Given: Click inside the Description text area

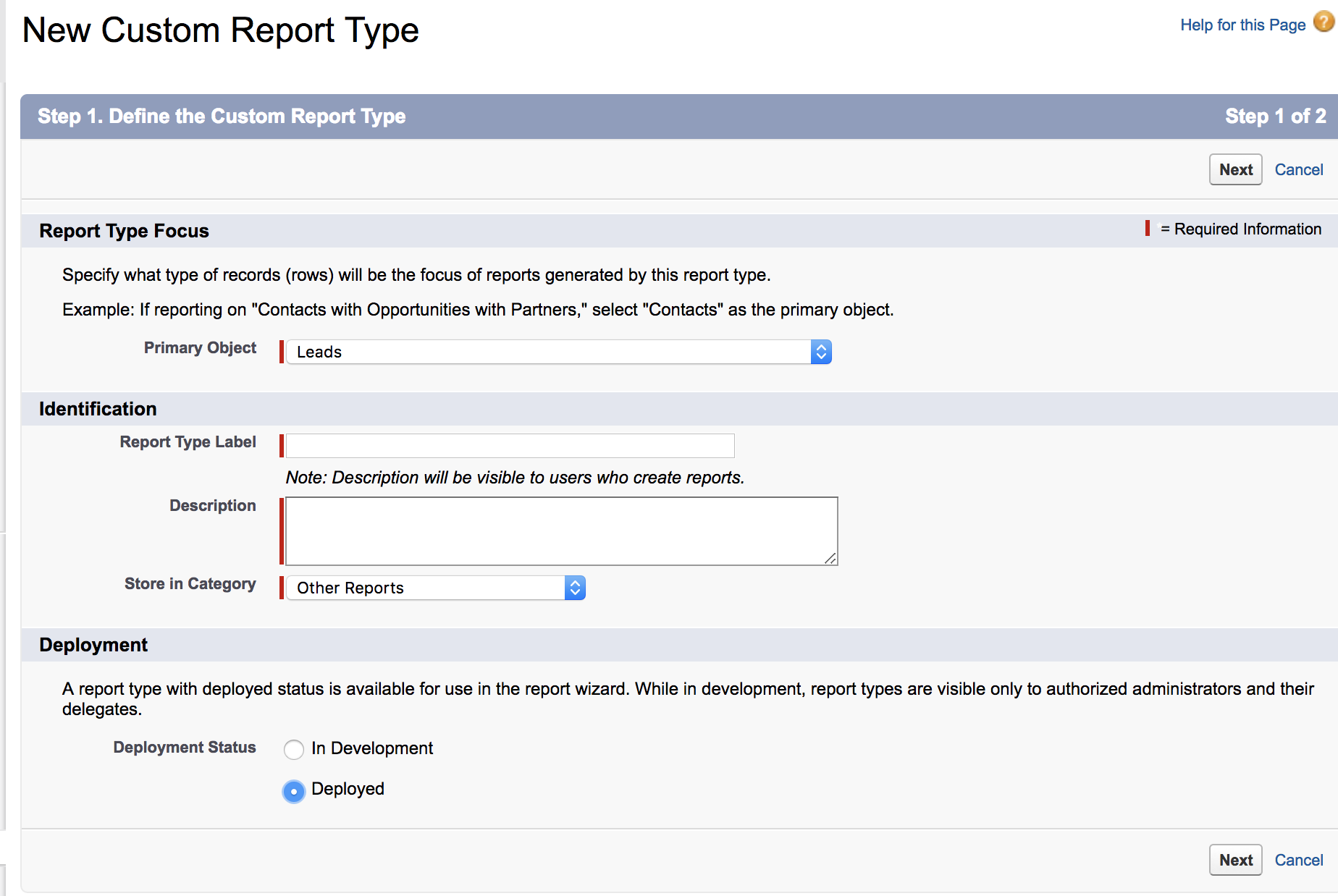Looking at the screenshot, I should pyautogui.click(x=561, y=531).
